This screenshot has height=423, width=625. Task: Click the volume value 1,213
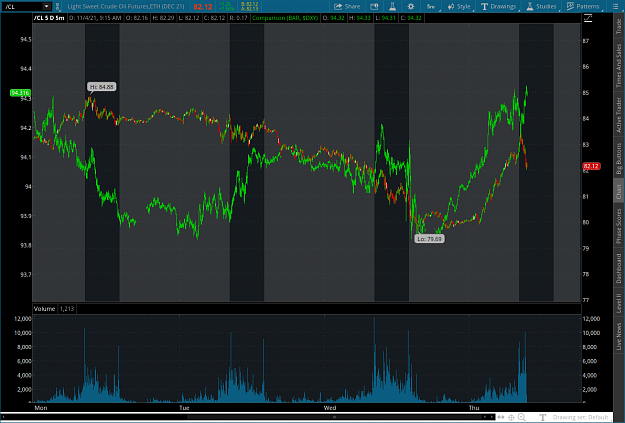point(67,309)
